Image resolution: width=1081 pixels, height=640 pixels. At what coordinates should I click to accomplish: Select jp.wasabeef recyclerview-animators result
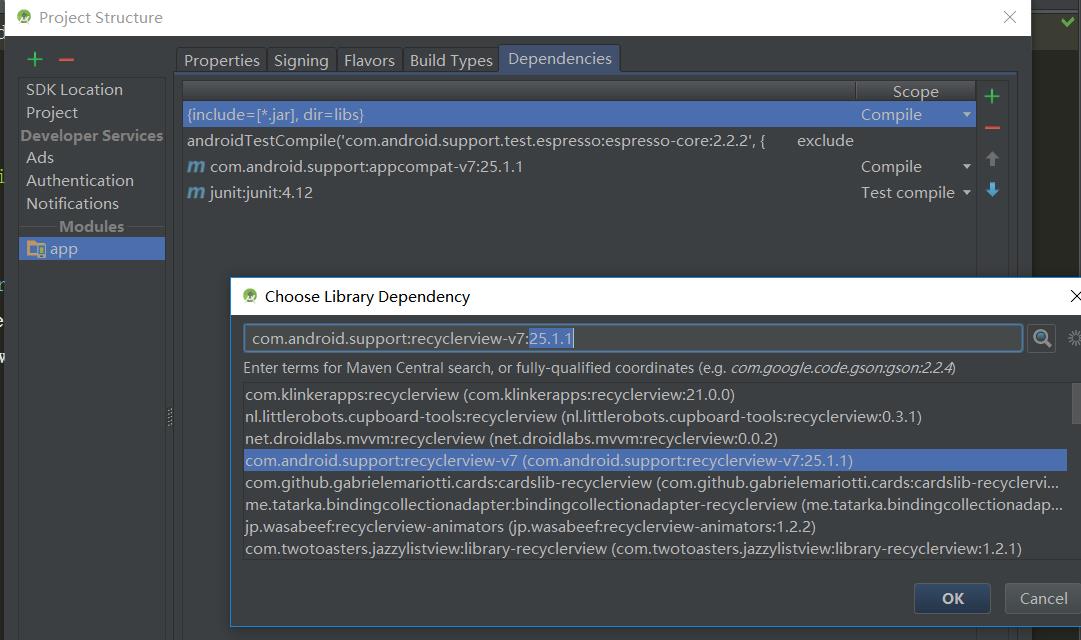530,527
